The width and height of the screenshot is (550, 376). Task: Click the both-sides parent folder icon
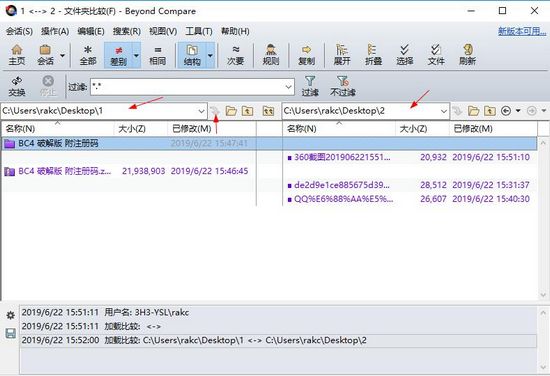(268, 111)
